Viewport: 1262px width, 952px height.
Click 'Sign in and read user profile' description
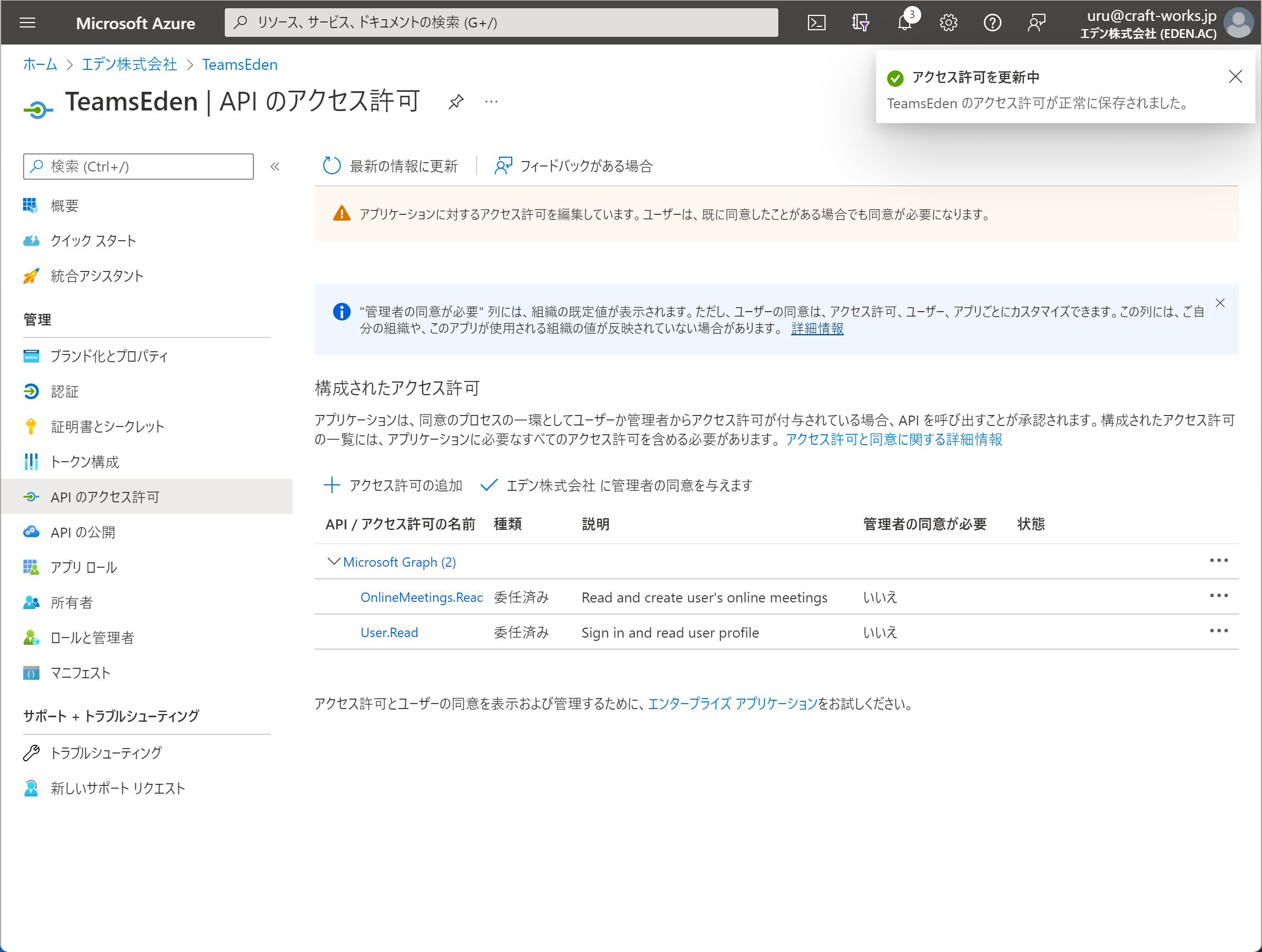670,633
